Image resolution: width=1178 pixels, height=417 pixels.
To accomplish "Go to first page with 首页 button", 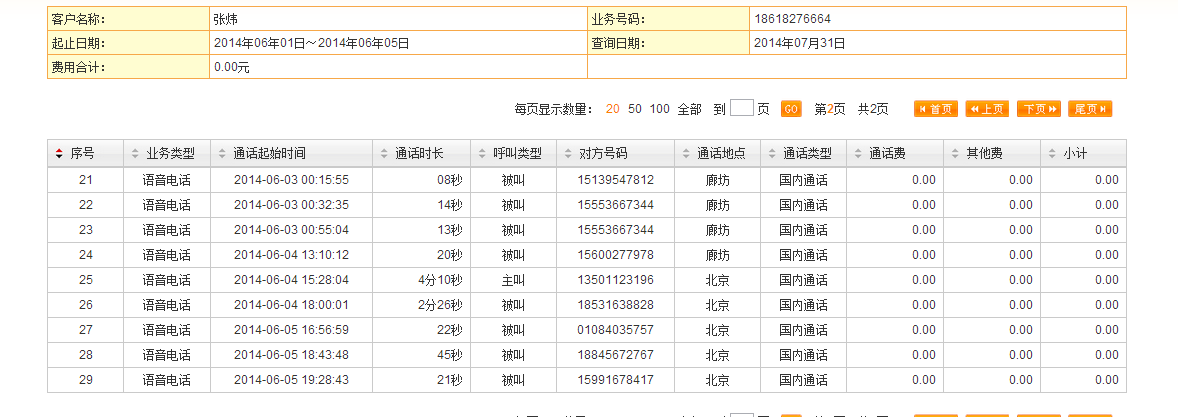I will (935, 109).
